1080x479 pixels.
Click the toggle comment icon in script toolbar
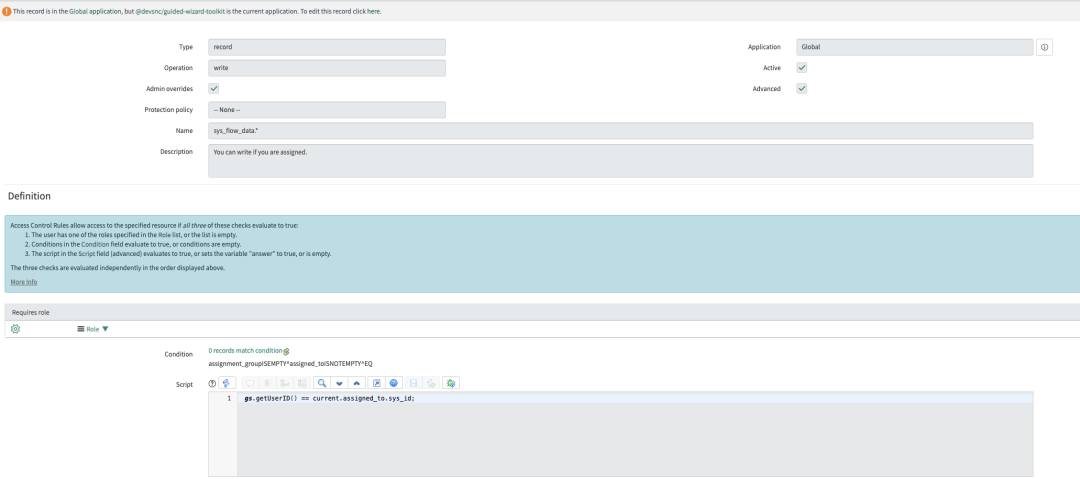(x=249, y=383)
